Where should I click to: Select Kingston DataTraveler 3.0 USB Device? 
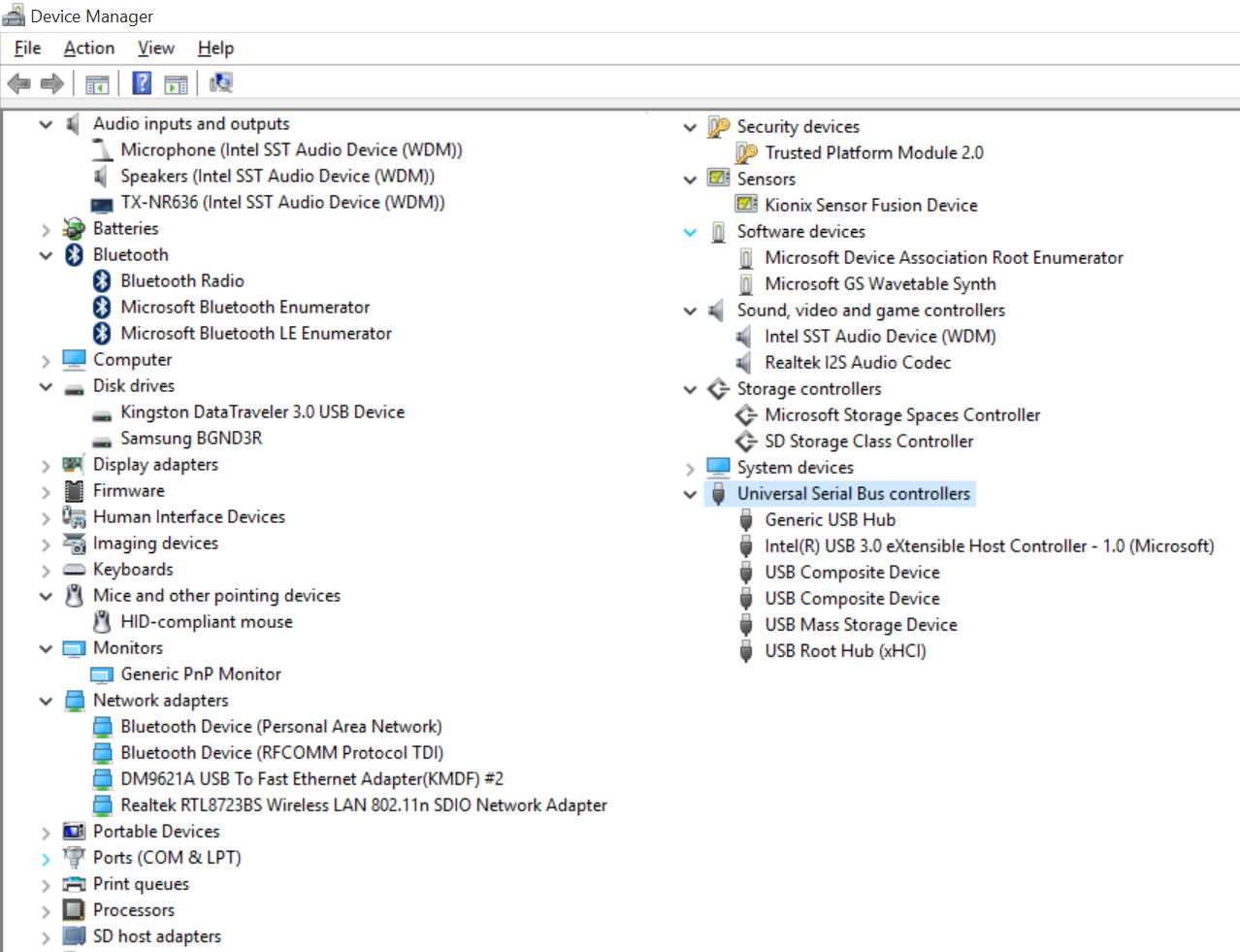[x=262, y=411]
